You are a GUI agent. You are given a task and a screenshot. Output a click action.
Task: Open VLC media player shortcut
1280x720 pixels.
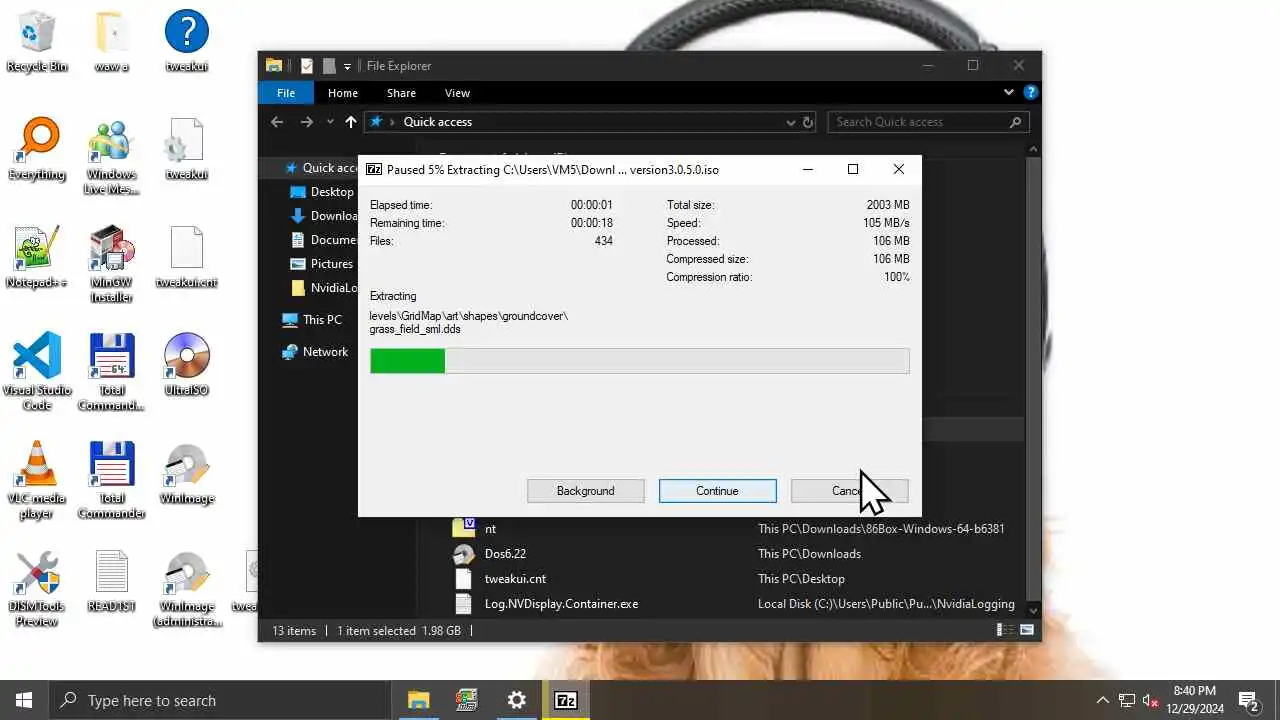tap(37, 480)
